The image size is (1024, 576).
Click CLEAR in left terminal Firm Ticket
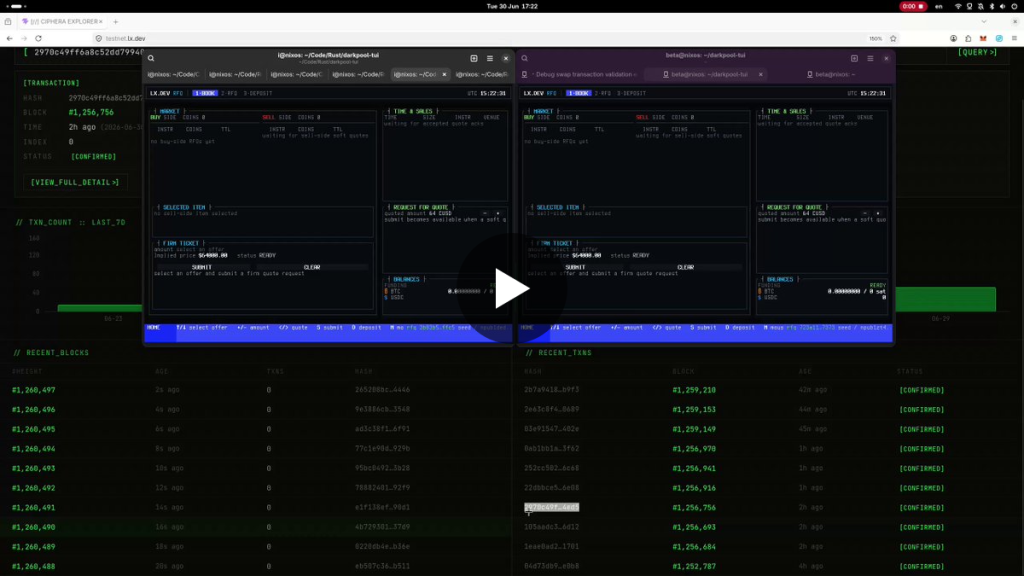(x=312, y=267)
